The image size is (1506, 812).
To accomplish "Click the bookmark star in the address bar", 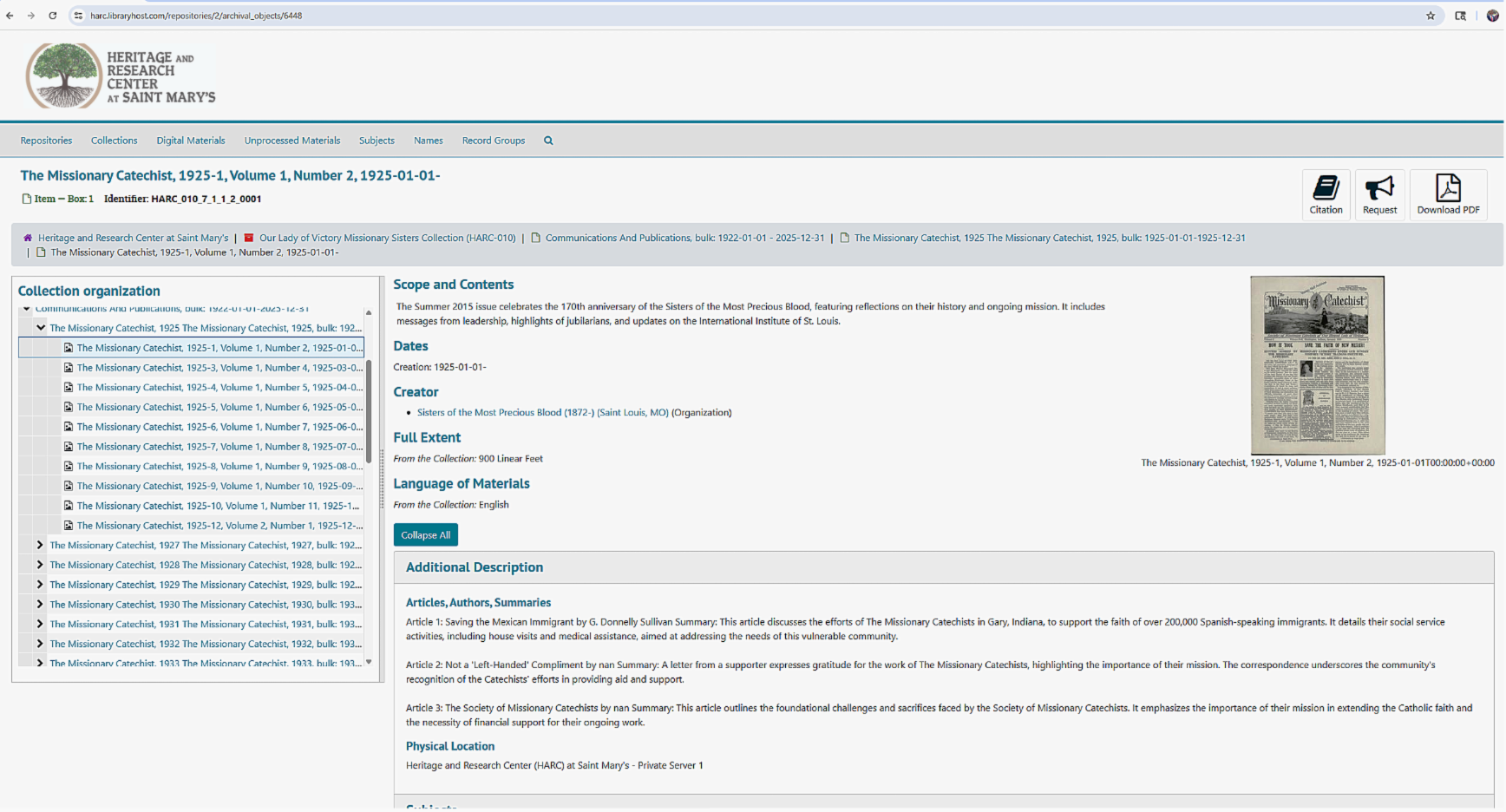I will [1431, 15].
